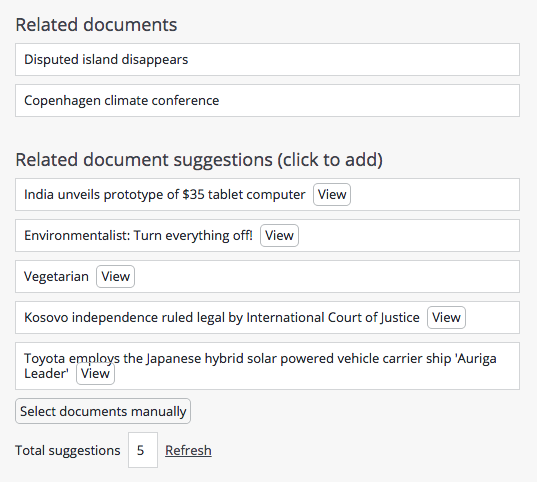Click 'Related document suggestions' heading

point(199,160)
